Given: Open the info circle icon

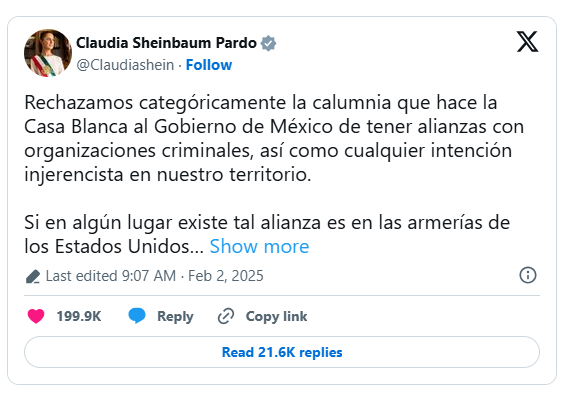Looking at the screenshot, I should click(528, 275).
